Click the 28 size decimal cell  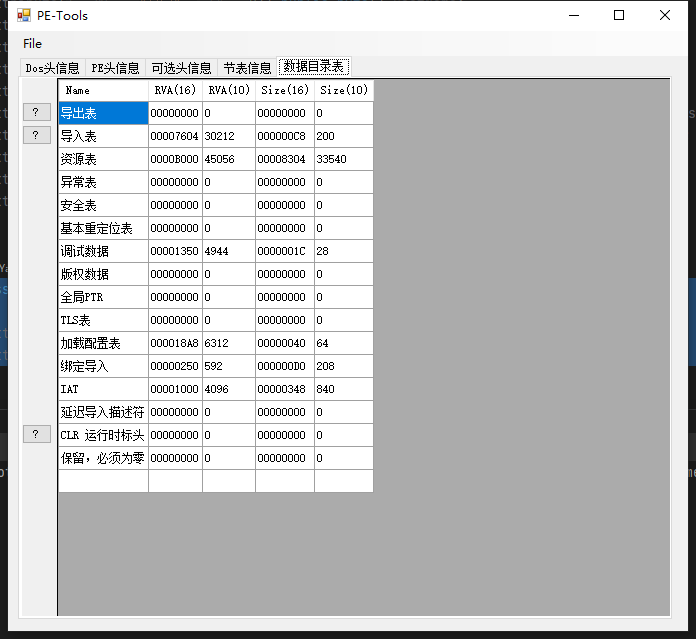344,251
